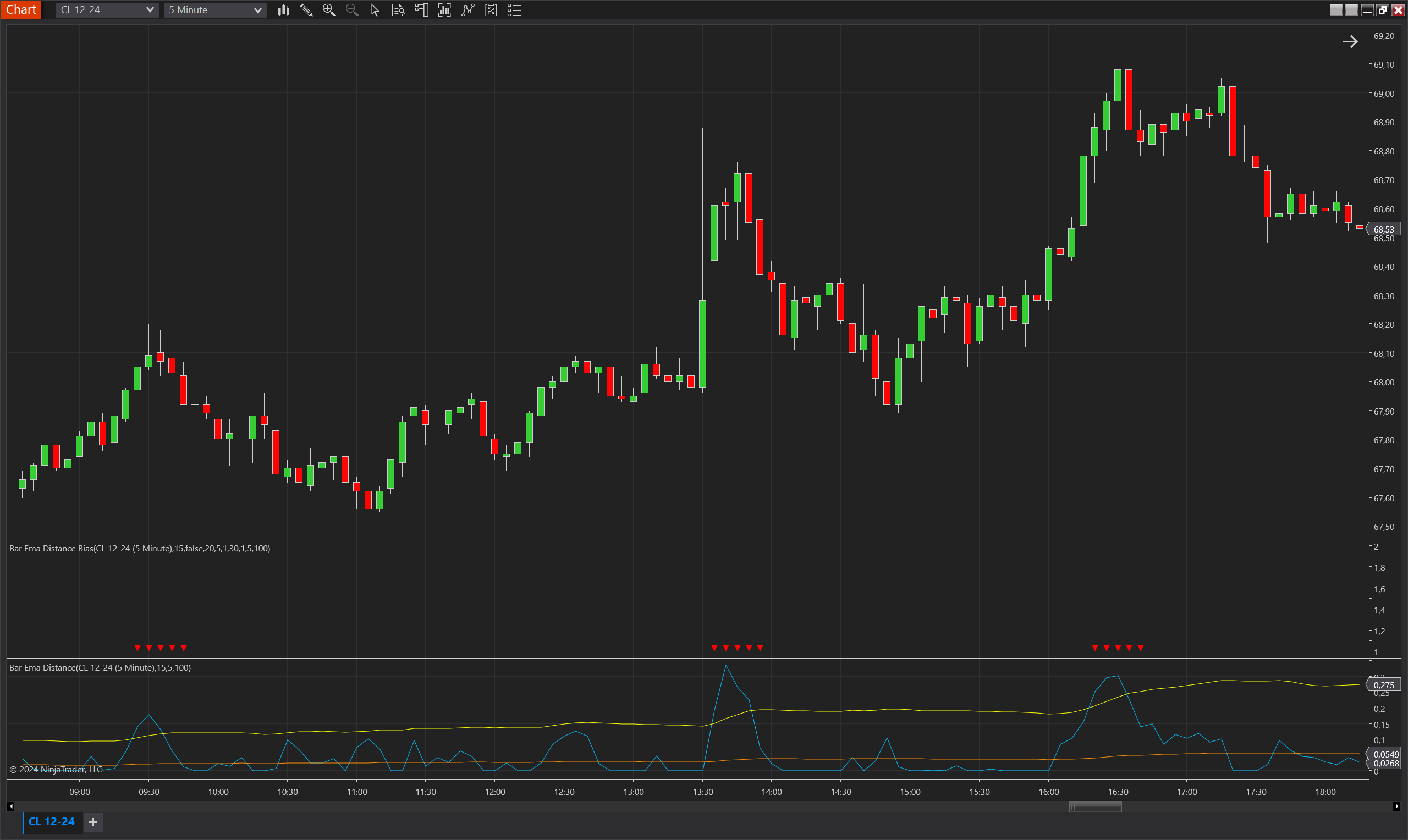Click the 69,20 price axis label
This screenshot has width=1408, height=840.
coord(1384,36)
